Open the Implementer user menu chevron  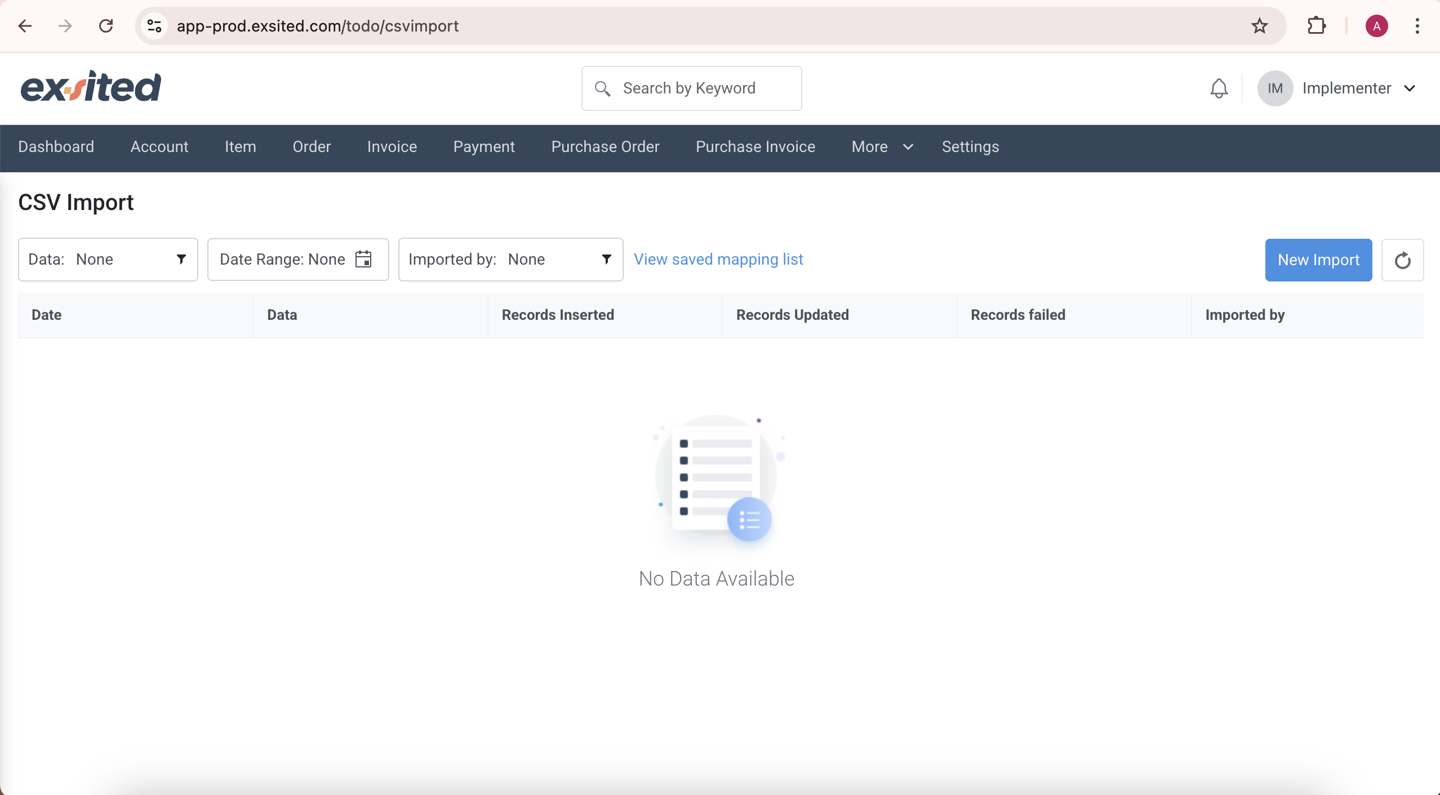click(x=1409, y=88)
